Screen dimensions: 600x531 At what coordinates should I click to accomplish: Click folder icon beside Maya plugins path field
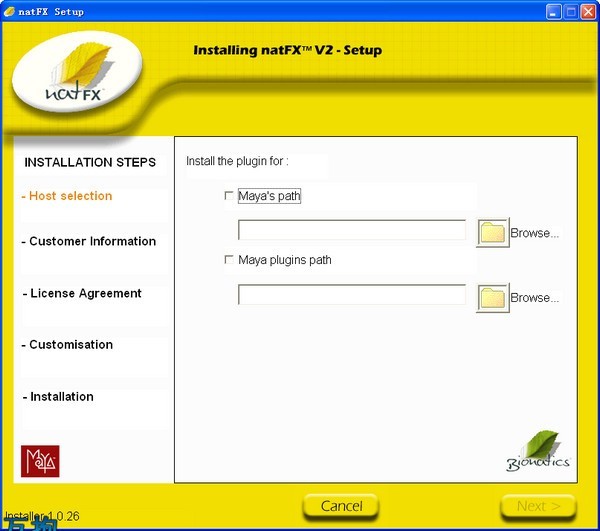493,298
